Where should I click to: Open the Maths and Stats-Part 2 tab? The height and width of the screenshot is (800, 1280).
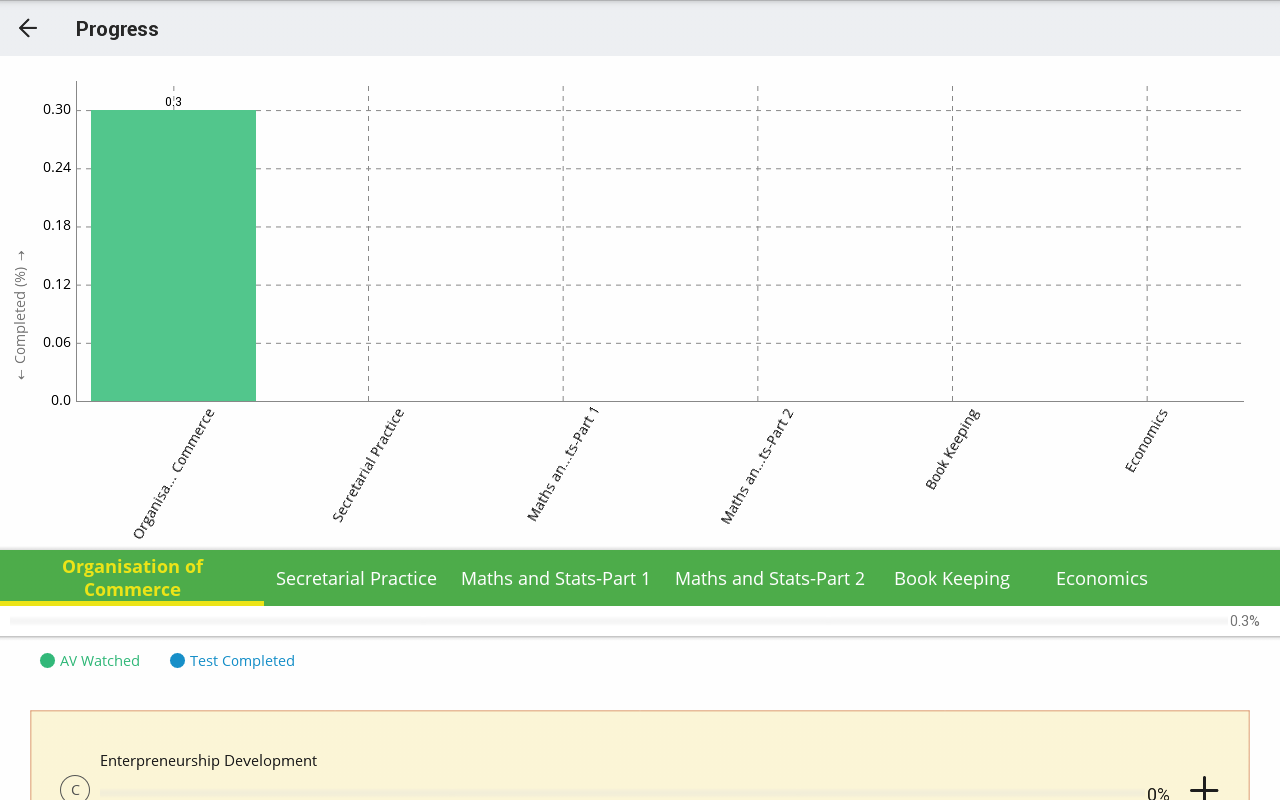(x=769, y=578)
